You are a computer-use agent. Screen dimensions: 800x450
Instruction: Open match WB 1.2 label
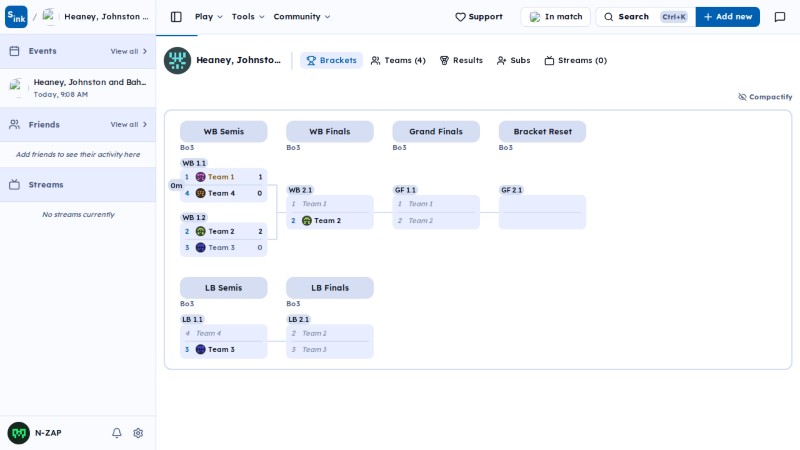[x=194, y=217]
